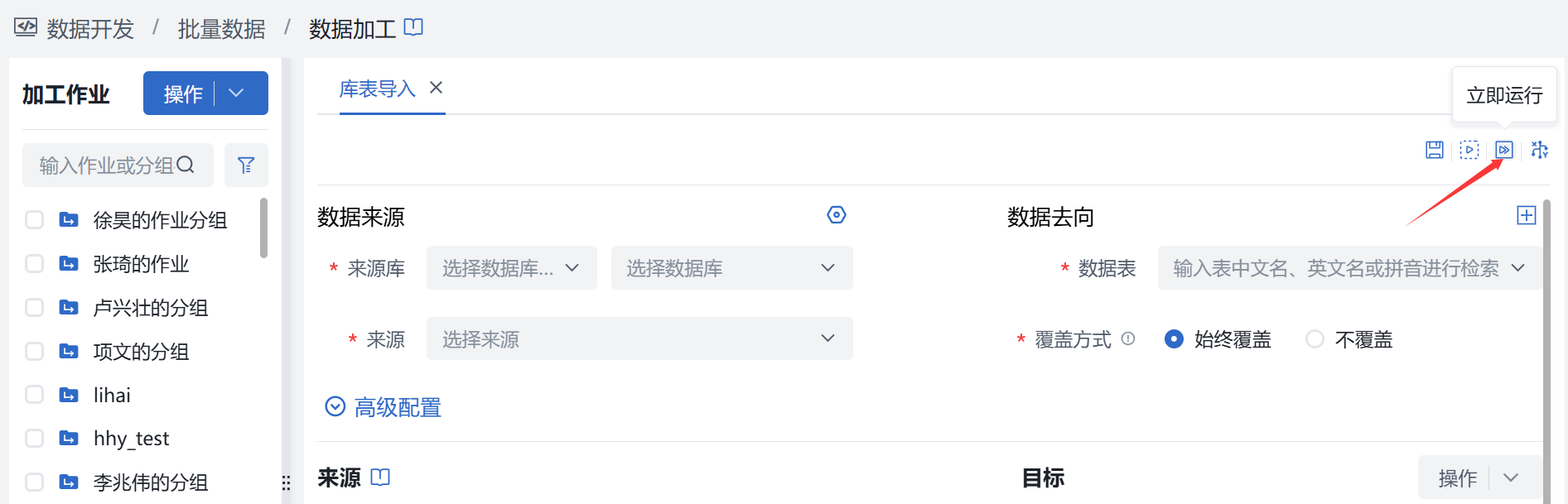Screen dimensions: 1568x504
Task: Switch to the 库表导入 tab
Action: [378, 88]
